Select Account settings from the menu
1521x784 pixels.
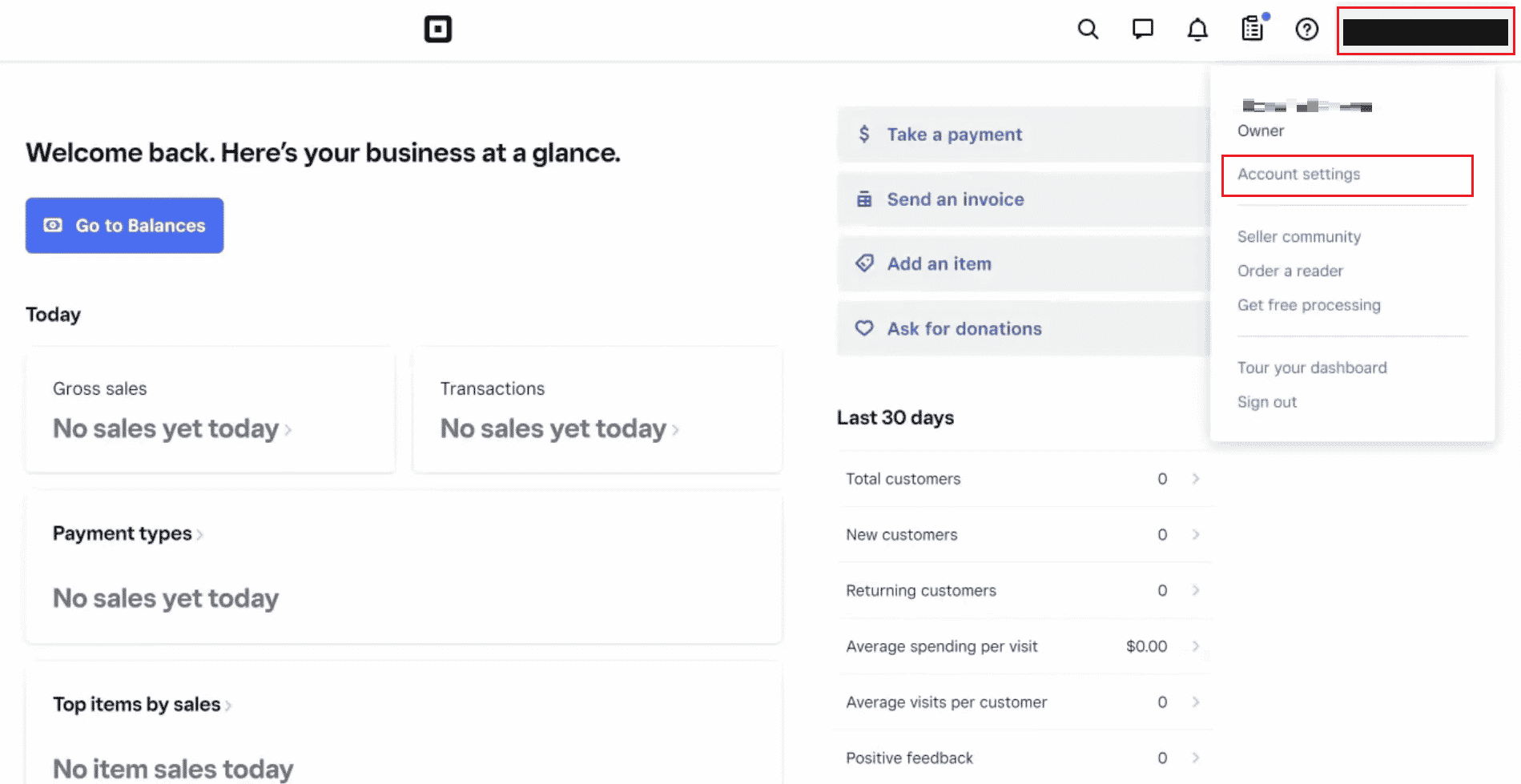coord(1299,174)
